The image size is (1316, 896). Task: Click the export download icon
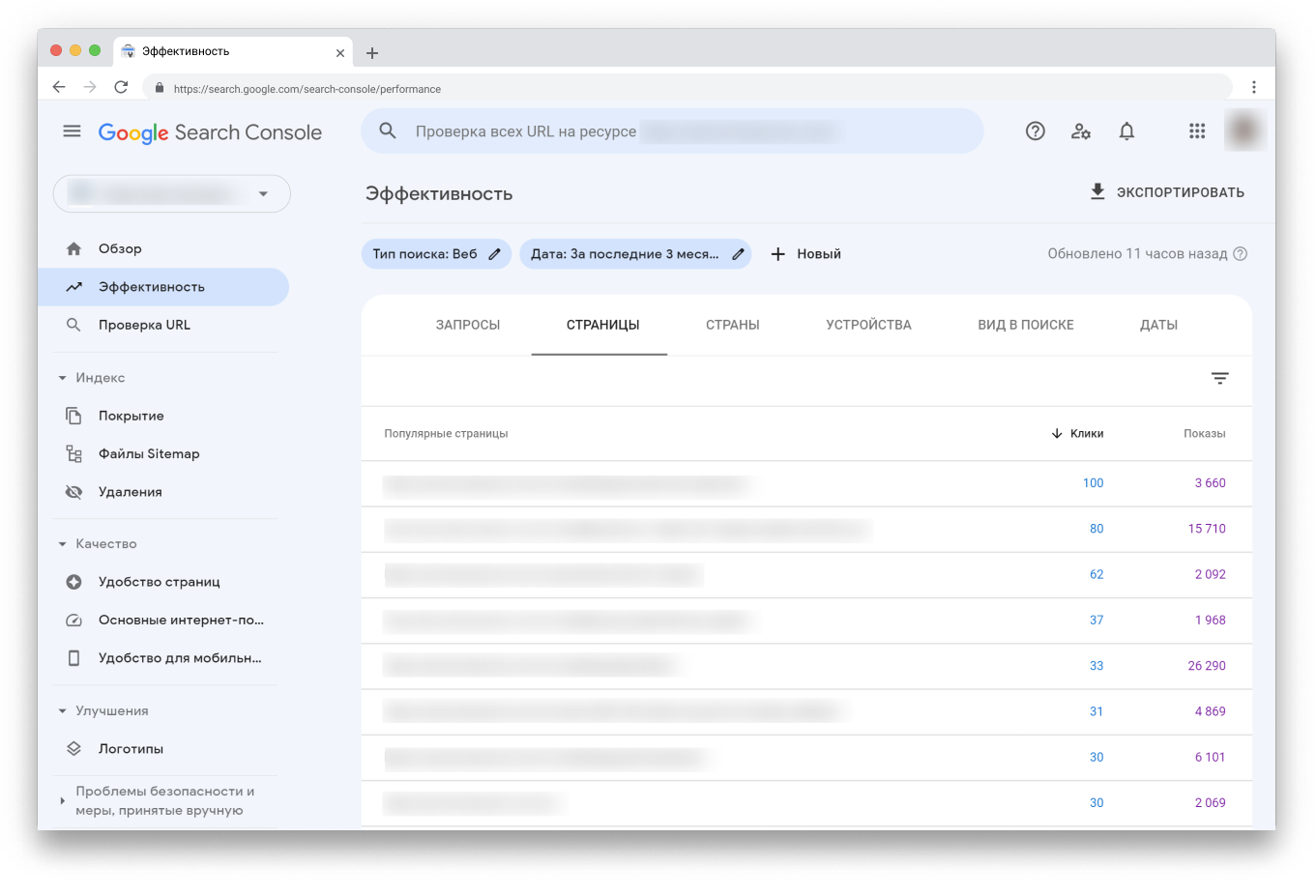1097,190
